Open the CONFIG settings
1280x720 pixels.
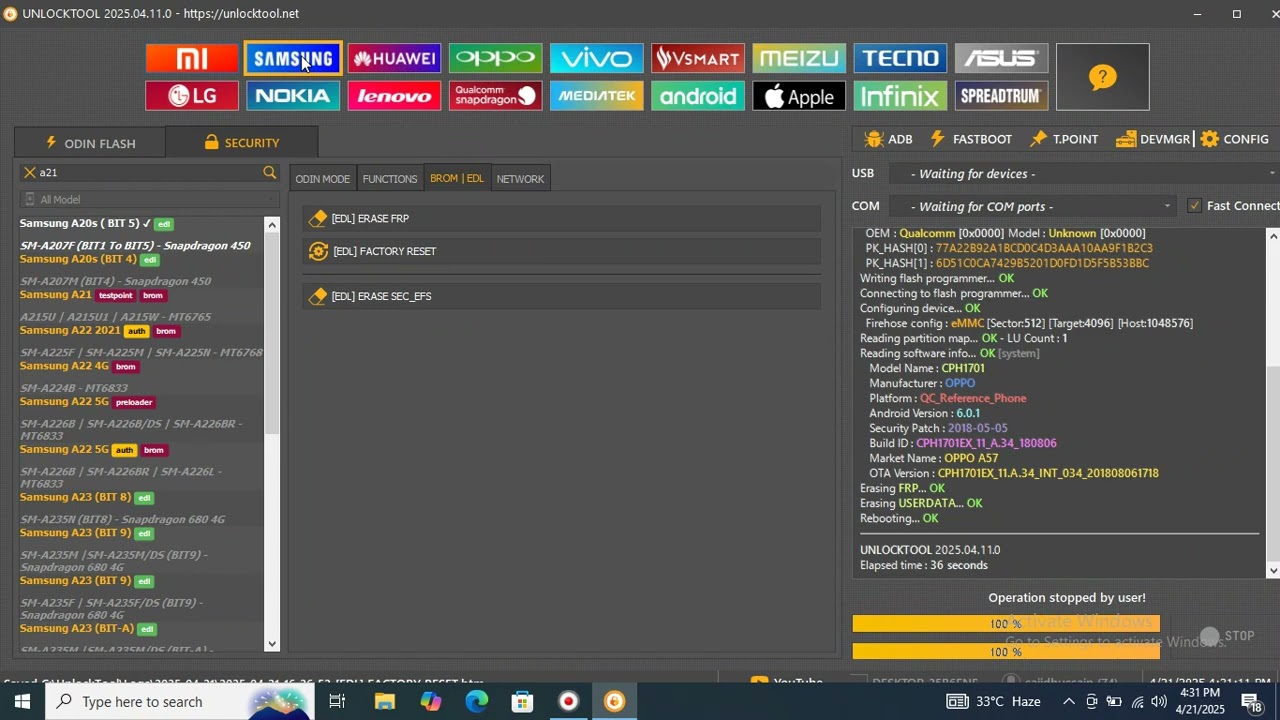point(1234,139)
